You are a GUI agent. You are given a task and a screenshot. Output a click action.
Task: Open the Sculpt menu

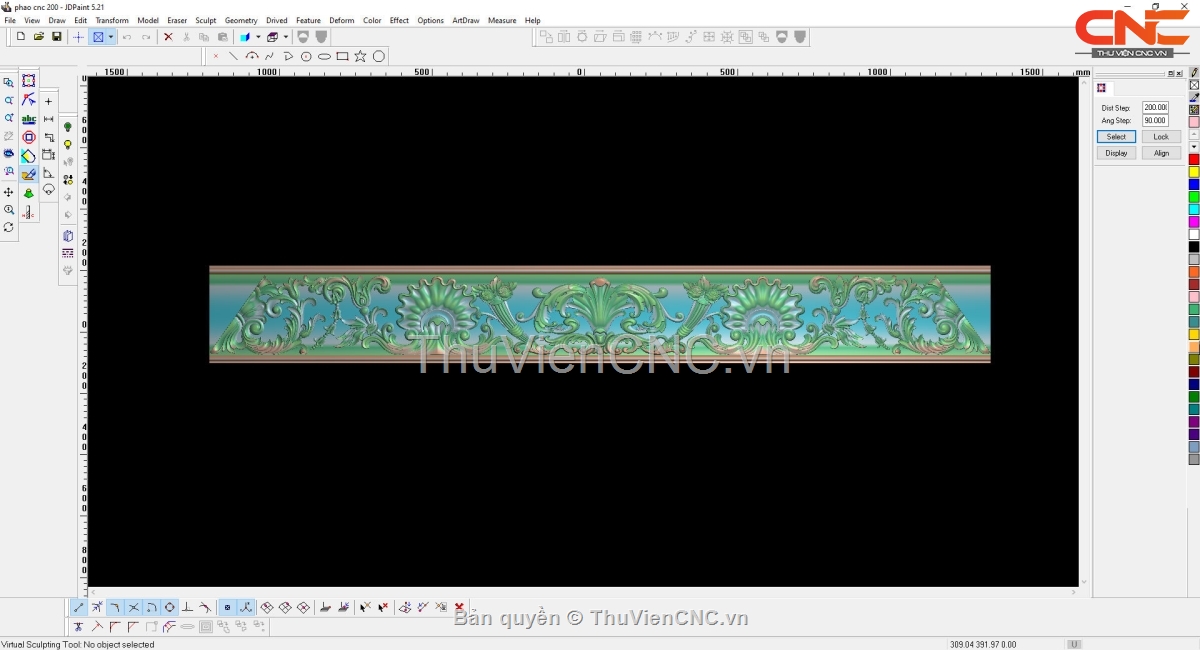coord(206,20)
